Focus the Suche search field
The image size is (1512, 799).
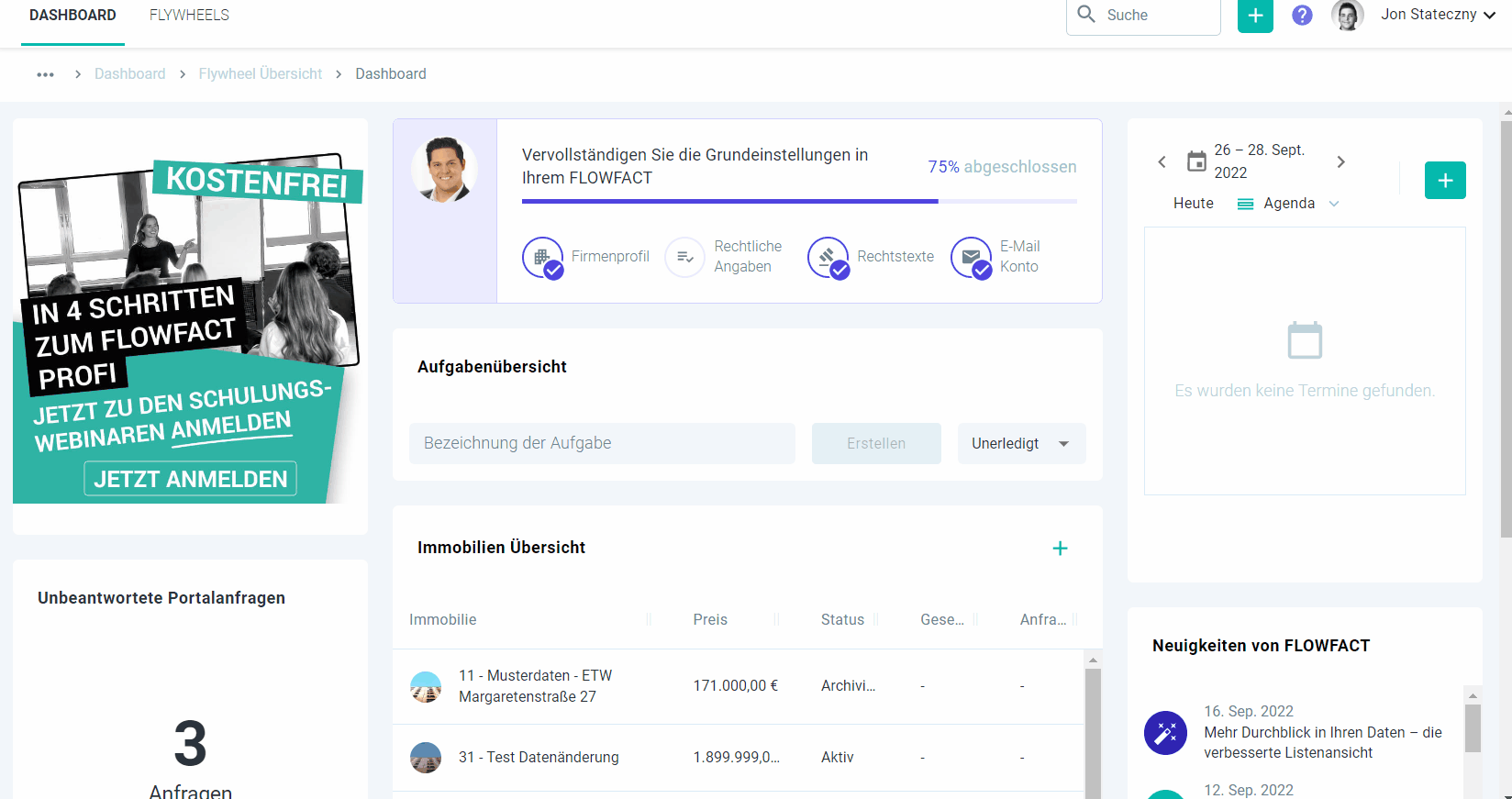(1143, 16)
